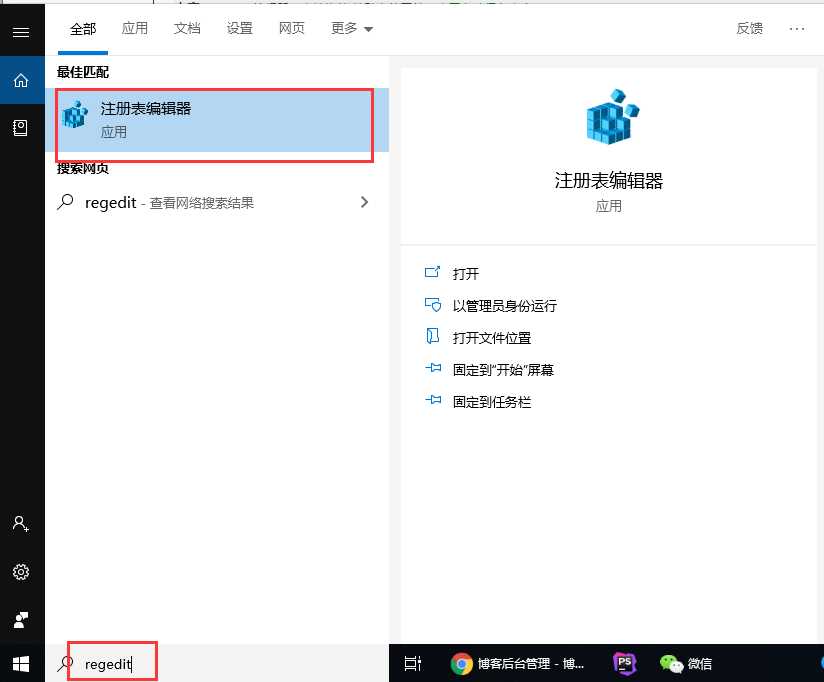Open the hamburger menu in search sidebar
The image size is (824, 682).
pos(21,33)
